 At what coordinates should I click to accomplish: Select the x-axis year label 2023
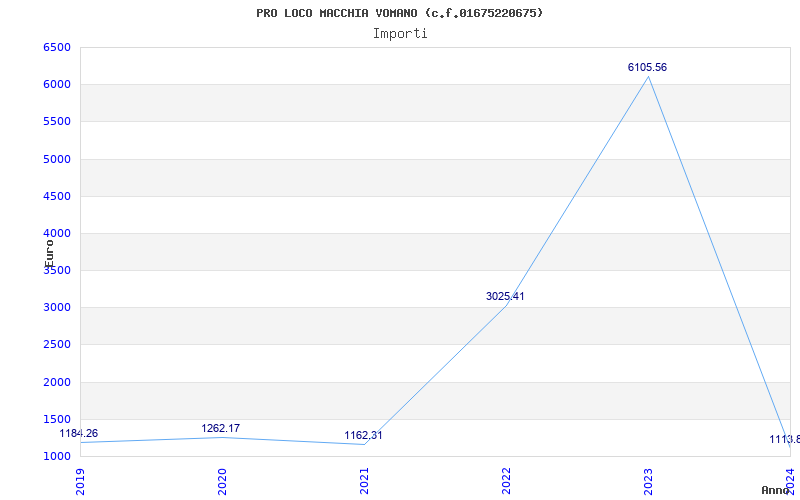click(648, 481)
